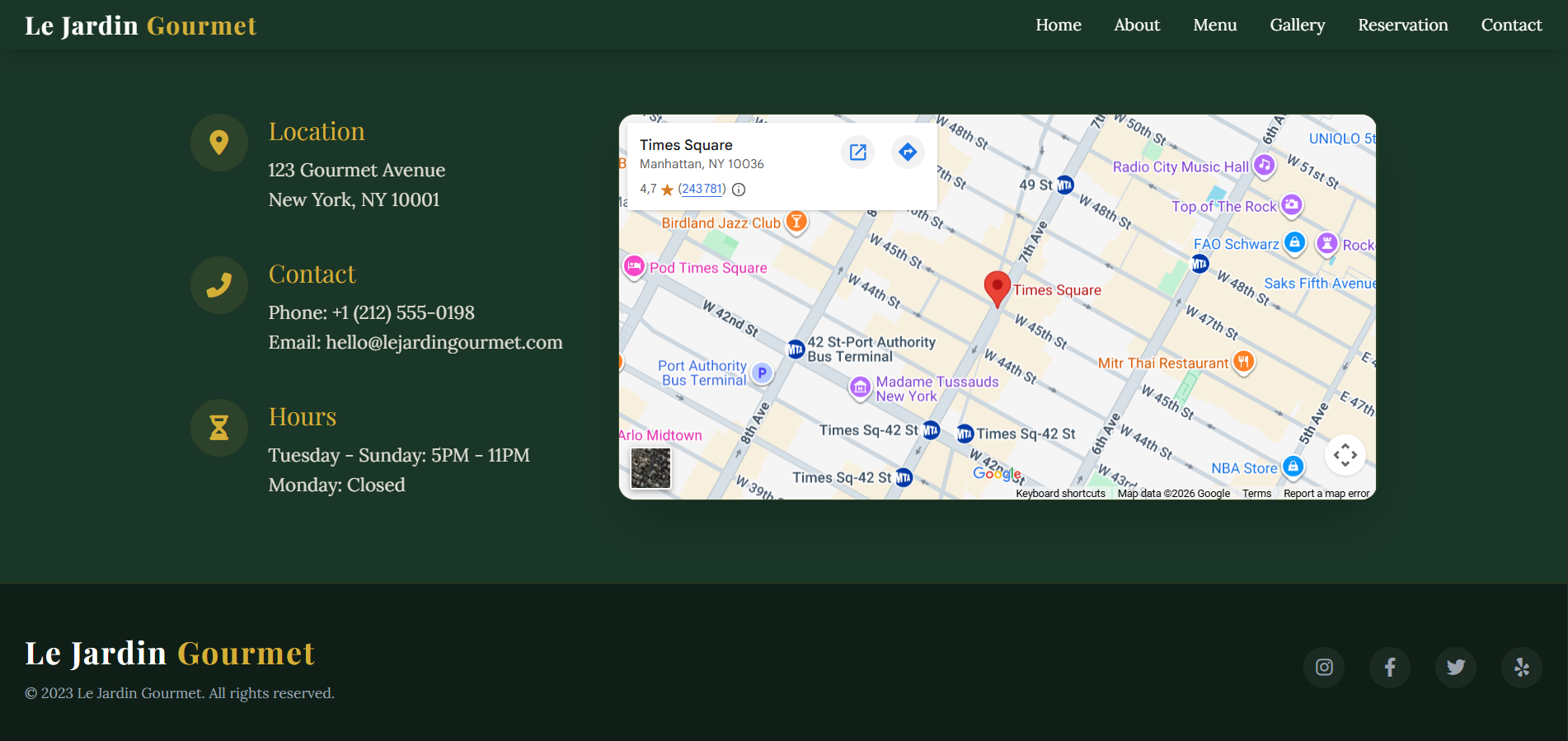Viewport: 1568px width, 741px height.
Task: Open larger map via external-link icon
Action: pyautogui.click(x=858, y=152)
